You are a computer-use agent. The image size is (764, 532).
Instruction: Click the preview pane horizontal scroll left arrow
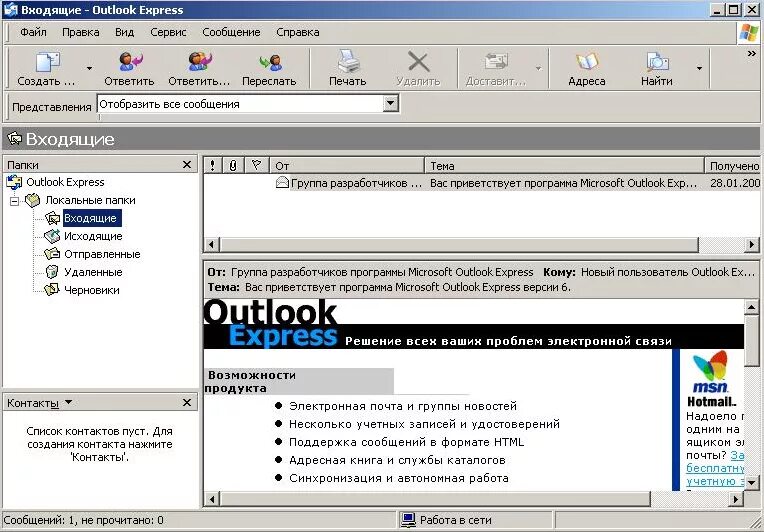211,499
